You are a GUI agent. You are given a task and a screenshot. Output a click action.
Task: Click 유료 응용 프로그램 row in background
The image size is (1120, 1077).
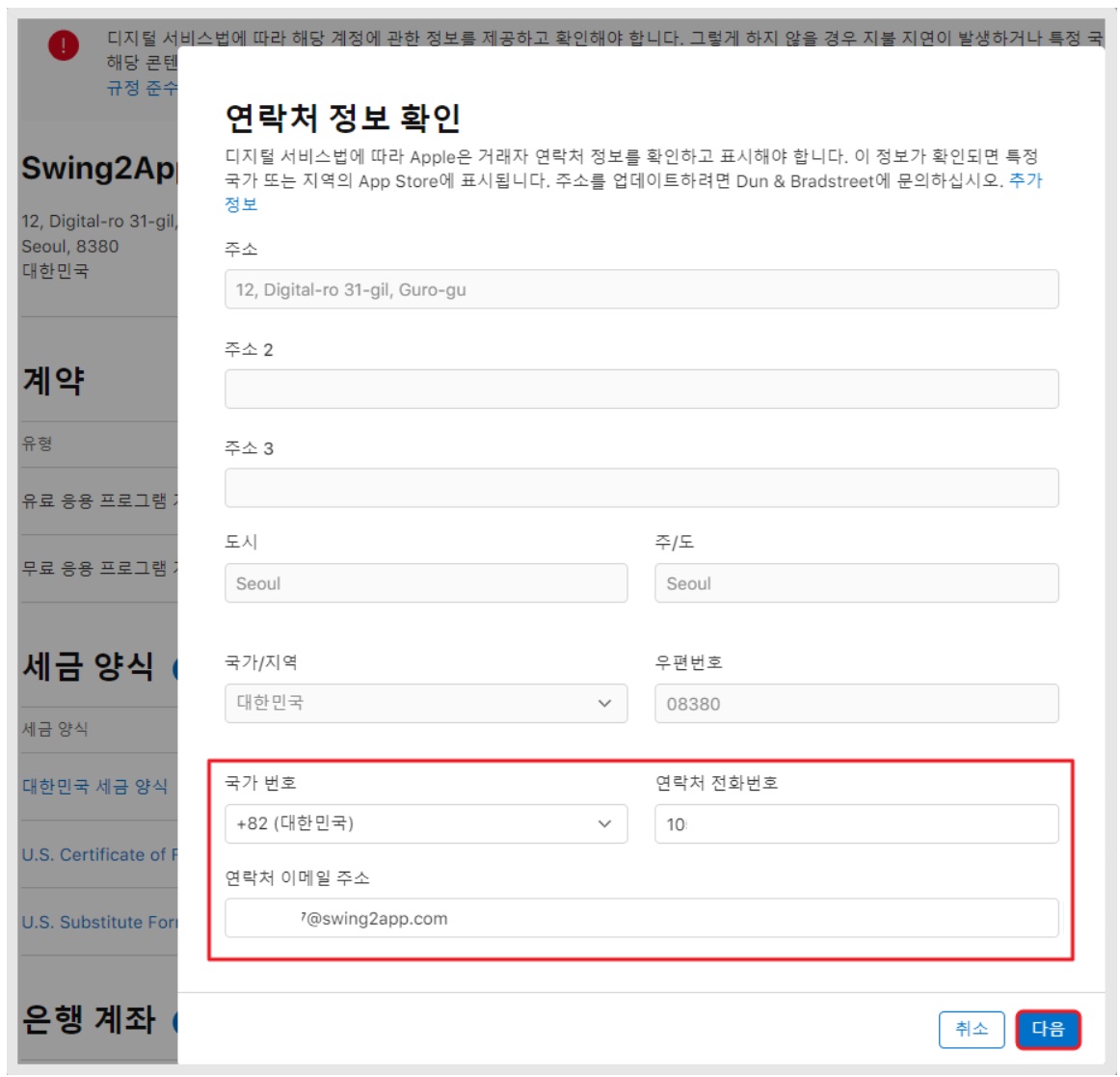coord(99,500)
